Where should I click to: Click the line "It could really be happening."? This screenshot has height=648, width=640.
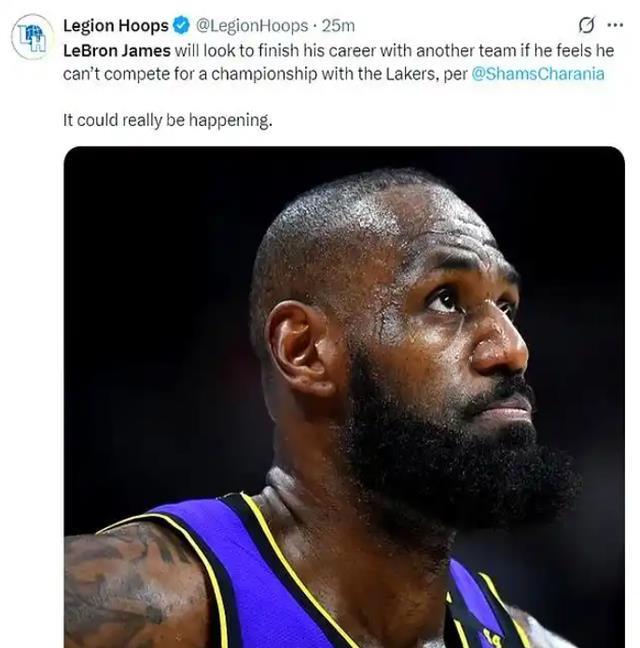click(x=168, y=120)
